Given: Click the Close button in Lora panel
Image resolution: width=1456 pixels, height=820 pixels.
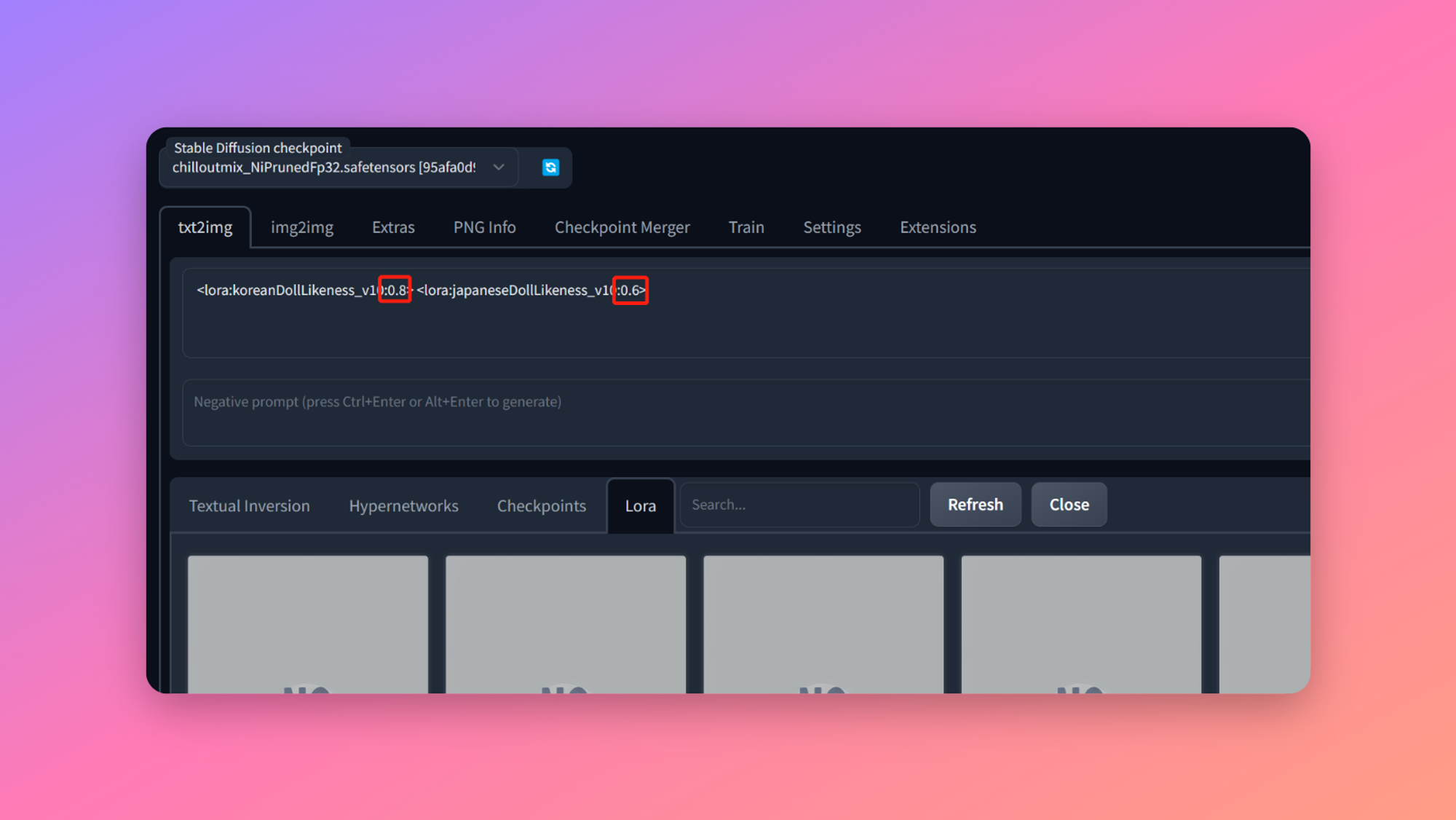Looking at the screenshot, I should click(x=1068, y=504).
